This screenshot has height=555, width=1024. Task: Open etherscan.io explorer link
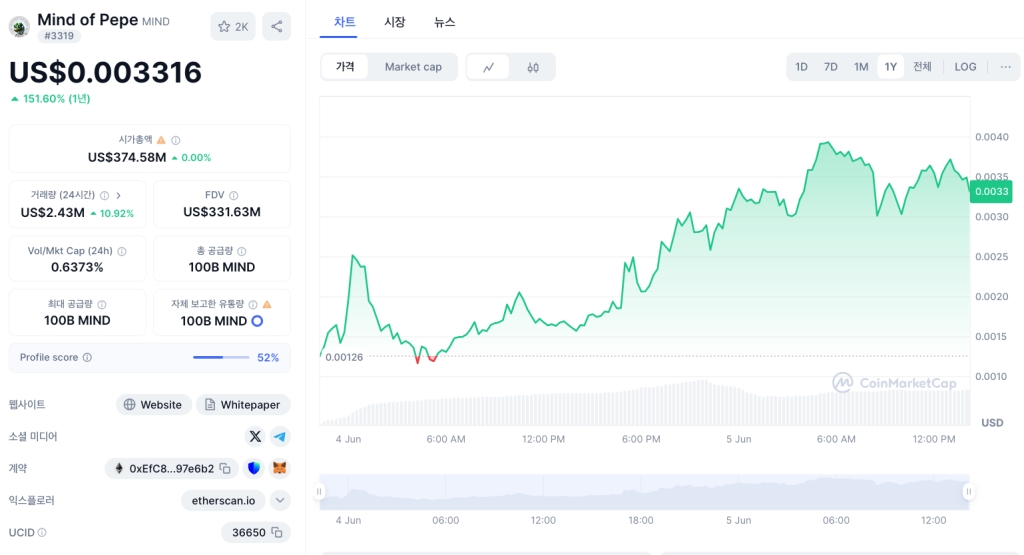(223, 500)
